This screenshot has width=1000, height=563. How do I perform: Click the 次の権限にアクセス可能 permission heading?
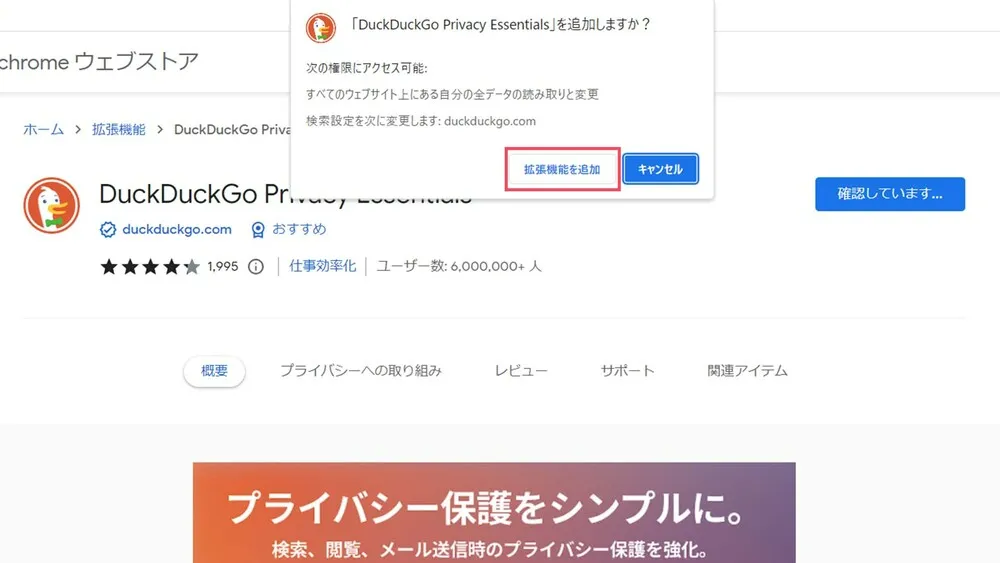pos(366,68)
